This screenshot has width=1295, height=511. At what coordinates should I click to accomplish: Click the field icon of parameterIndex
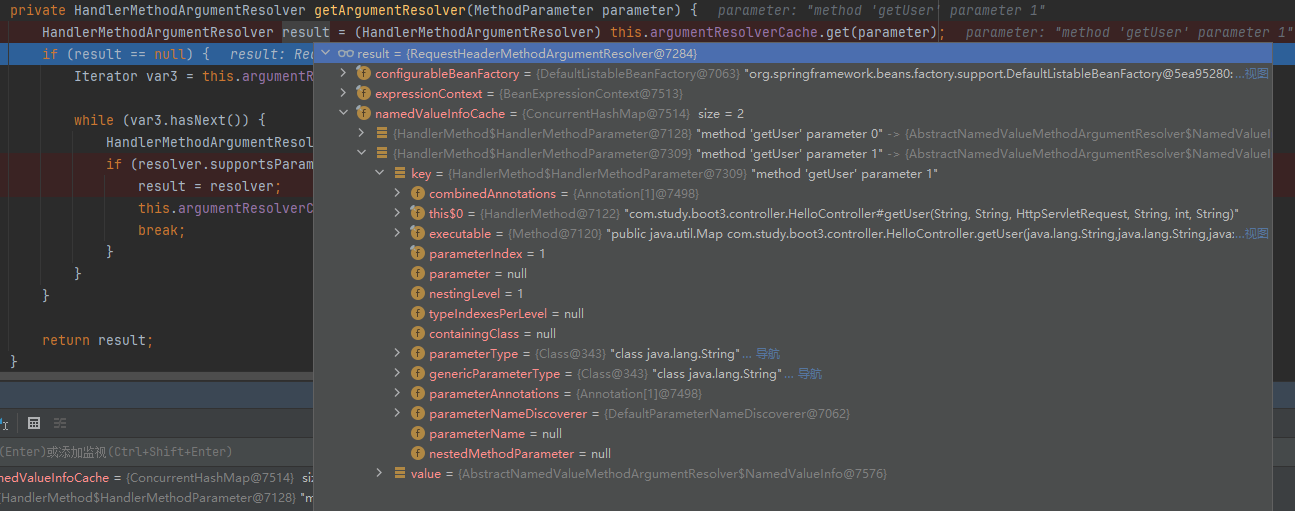(418, 253)
